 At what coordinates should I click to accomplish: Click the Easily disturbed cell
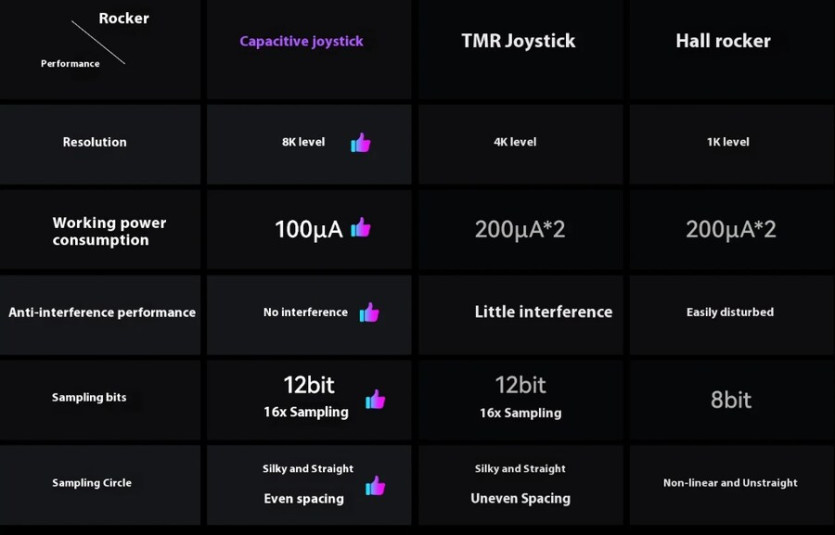coord(730,312)
